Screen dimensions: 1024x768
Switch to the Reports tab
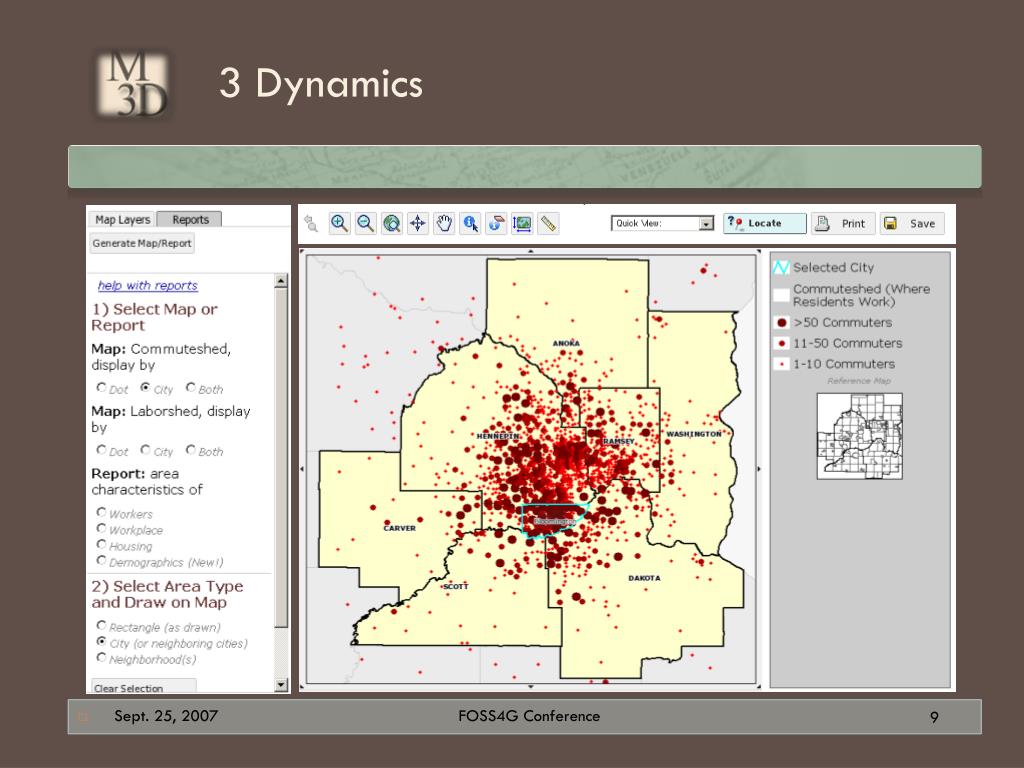(190, 219)
